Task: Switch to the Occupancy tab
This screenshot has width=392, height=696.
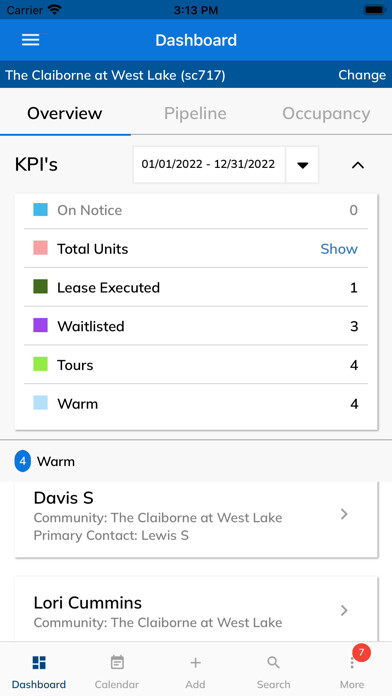Action: 326,114
